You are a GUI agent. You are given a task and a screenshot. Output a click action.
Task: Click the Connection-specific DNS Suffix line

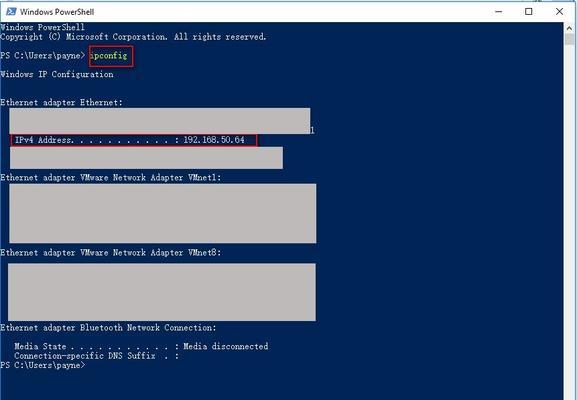pos(96,356)
